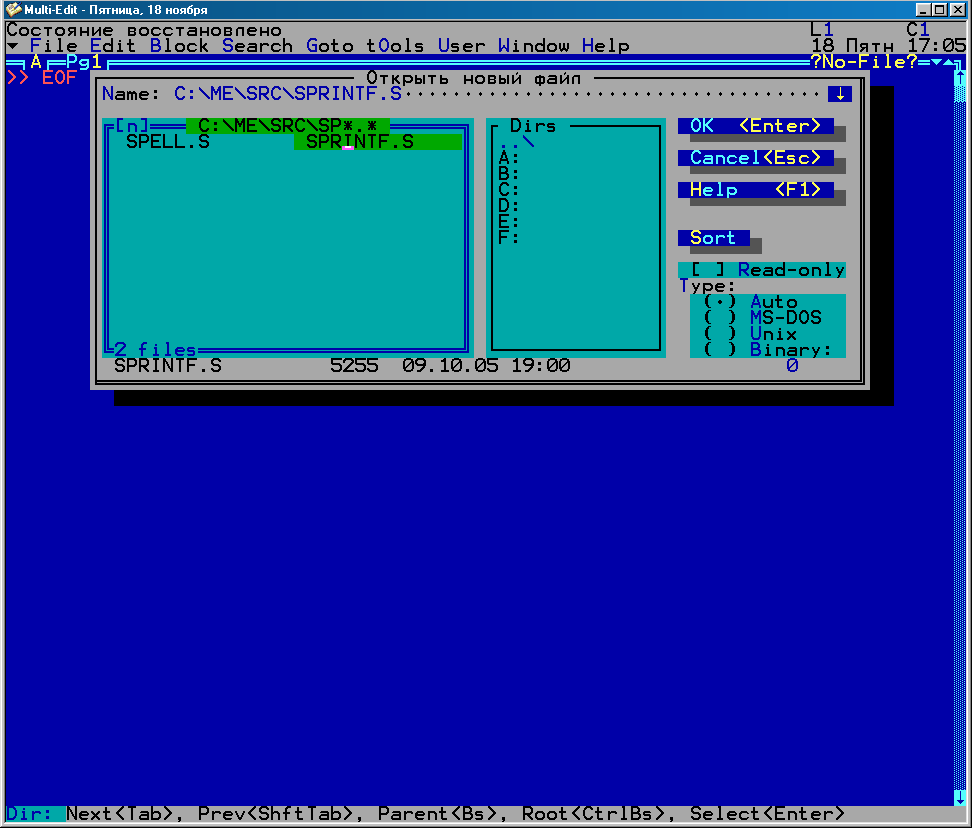Click the Sort button
The image size is (972, 828).
(713, 238)
